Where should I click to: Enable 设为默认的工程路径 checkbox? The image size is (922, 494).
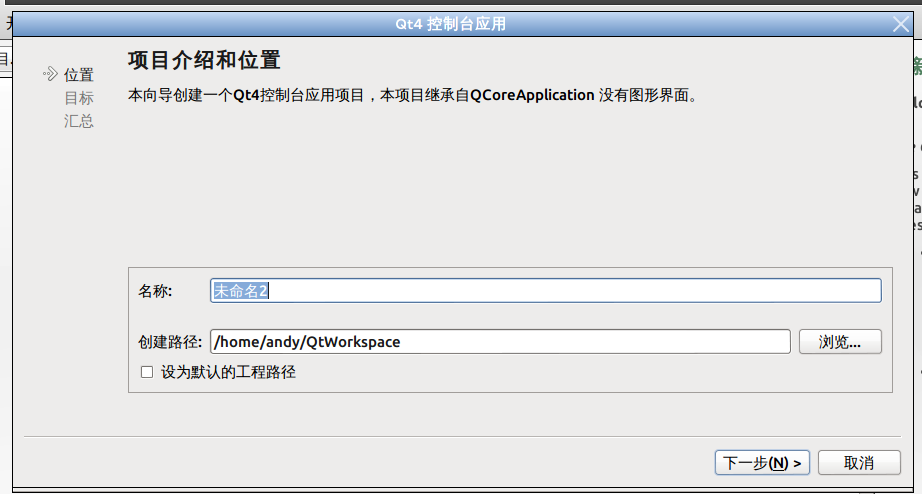147,372
